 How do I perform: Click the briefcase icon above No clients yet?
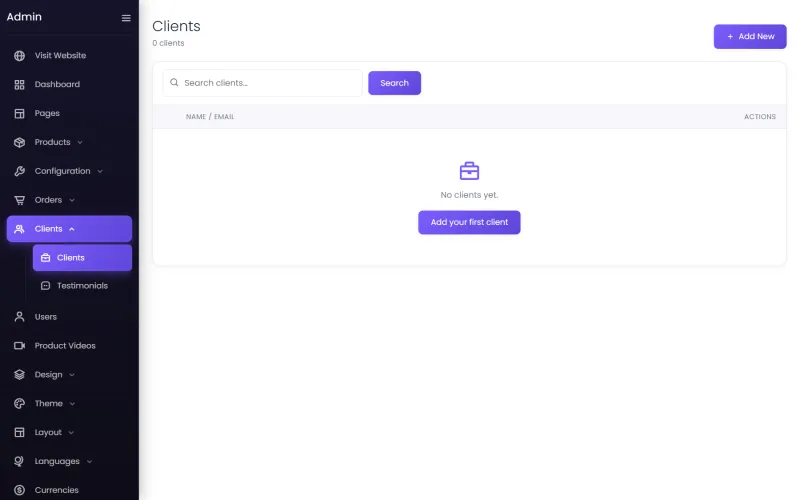tap(469, 171)
